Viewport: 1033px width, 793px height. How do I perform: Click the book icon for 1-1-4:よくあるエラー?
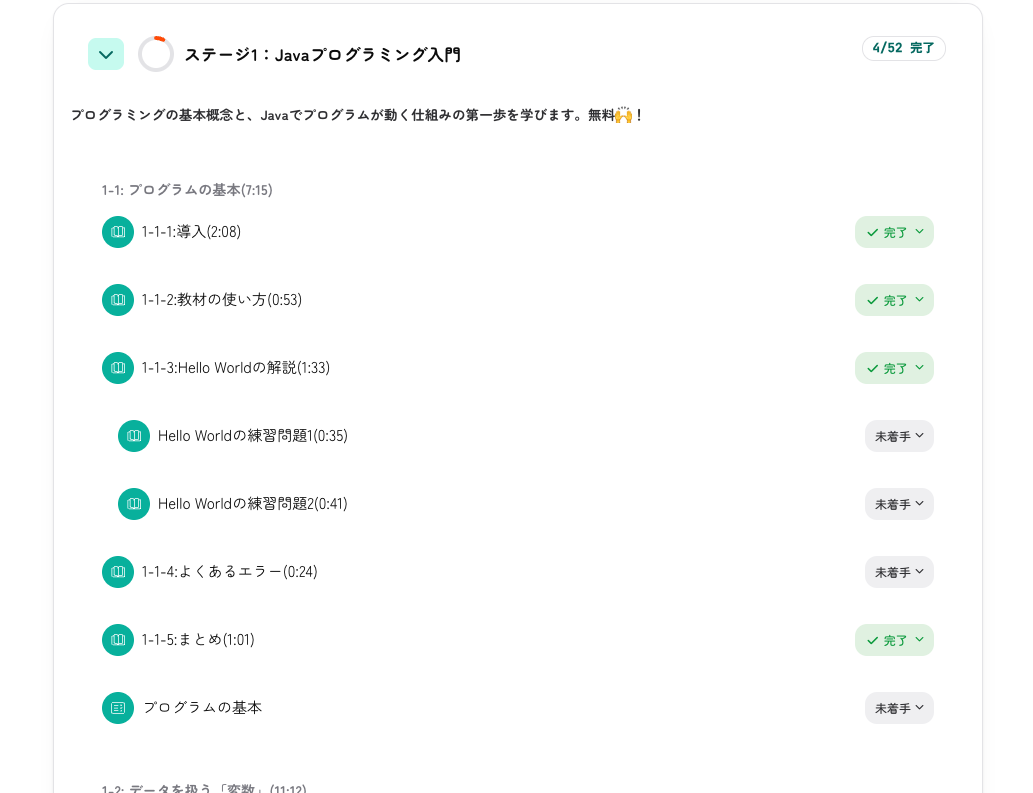tap(118, 572)
